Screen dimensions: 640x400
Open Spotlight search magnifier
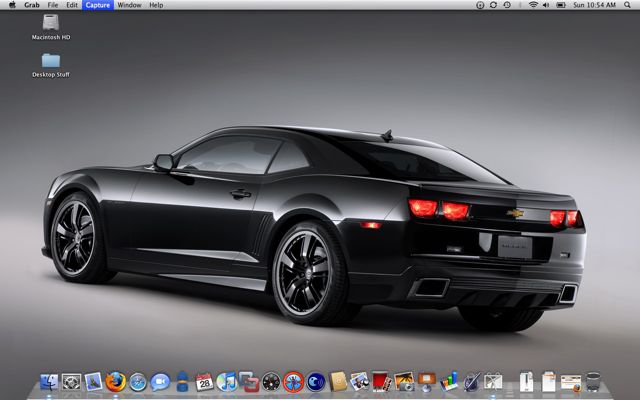coord(629,5)
